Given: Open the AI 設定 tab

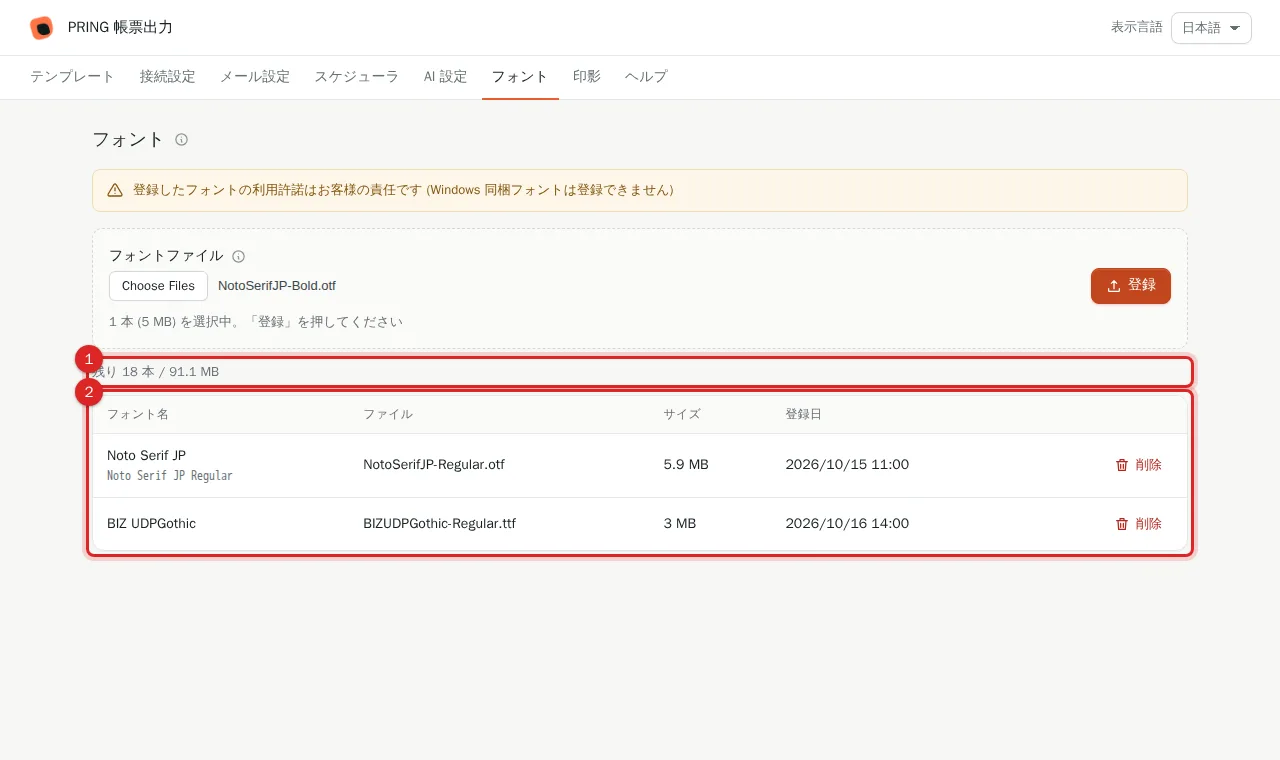Looking at the screenshot, I should [x=445, y=77].
